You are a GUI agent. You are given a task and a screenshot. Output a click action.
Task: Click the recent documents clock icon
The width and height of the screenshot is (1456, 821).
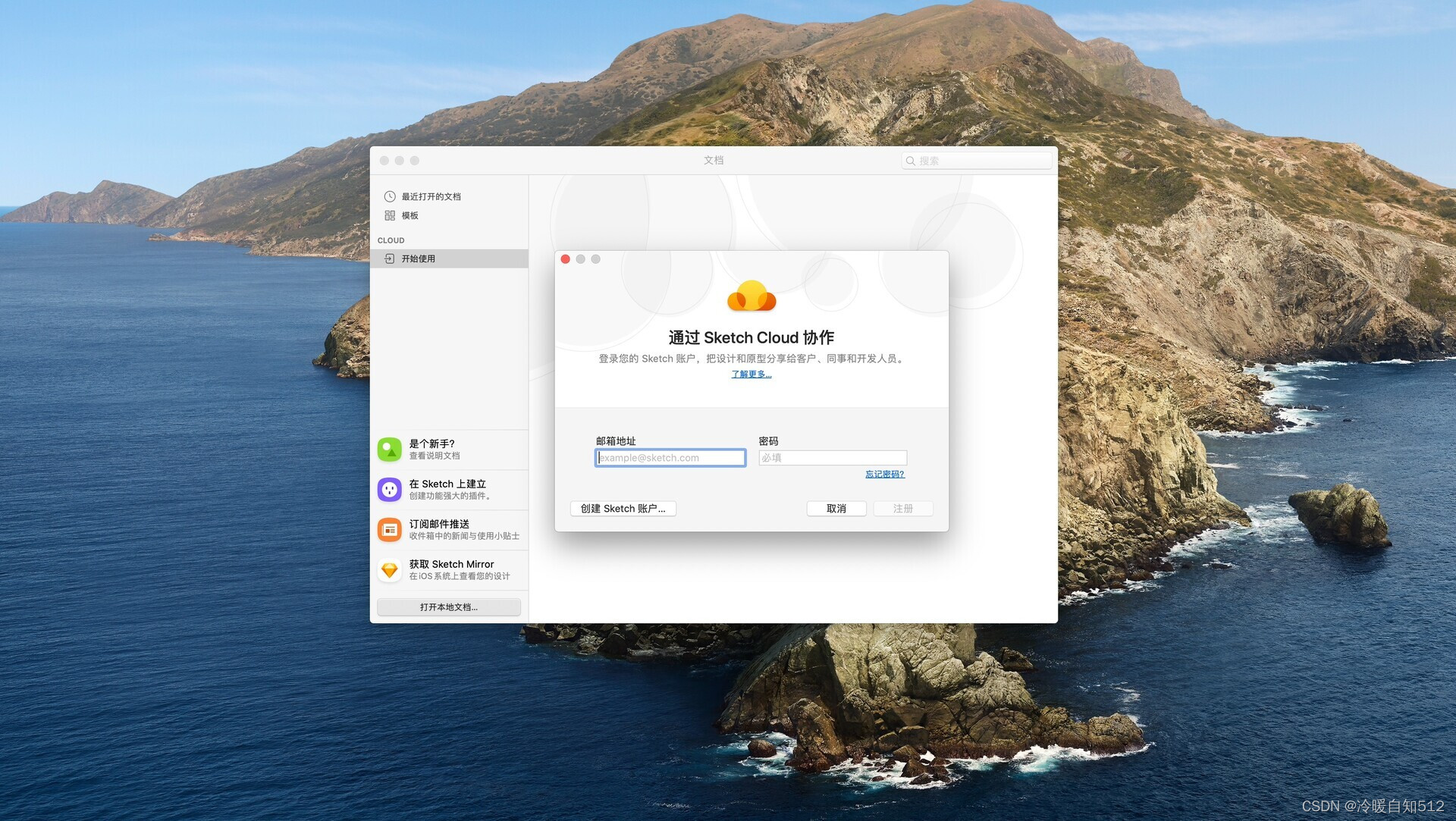pyautogui.click(x=390, y=196)
